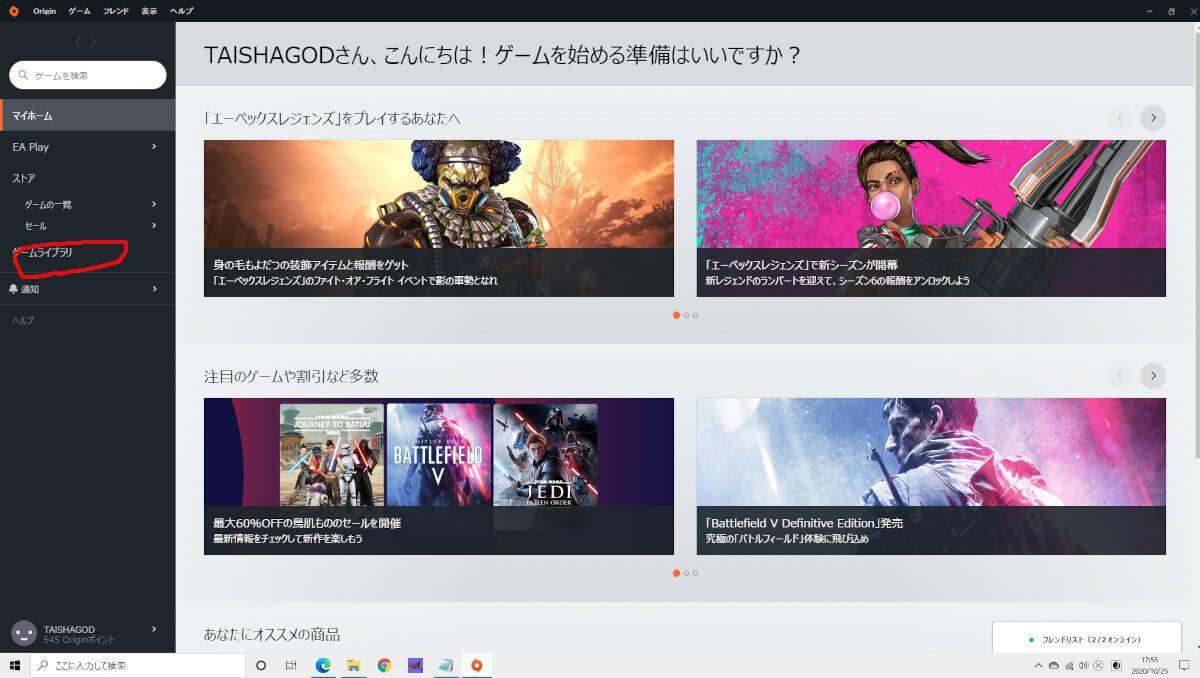Click the TAISHAGOD user avatar
Image resolution: width=1200 pixels, height=678 pixels.
23,633
